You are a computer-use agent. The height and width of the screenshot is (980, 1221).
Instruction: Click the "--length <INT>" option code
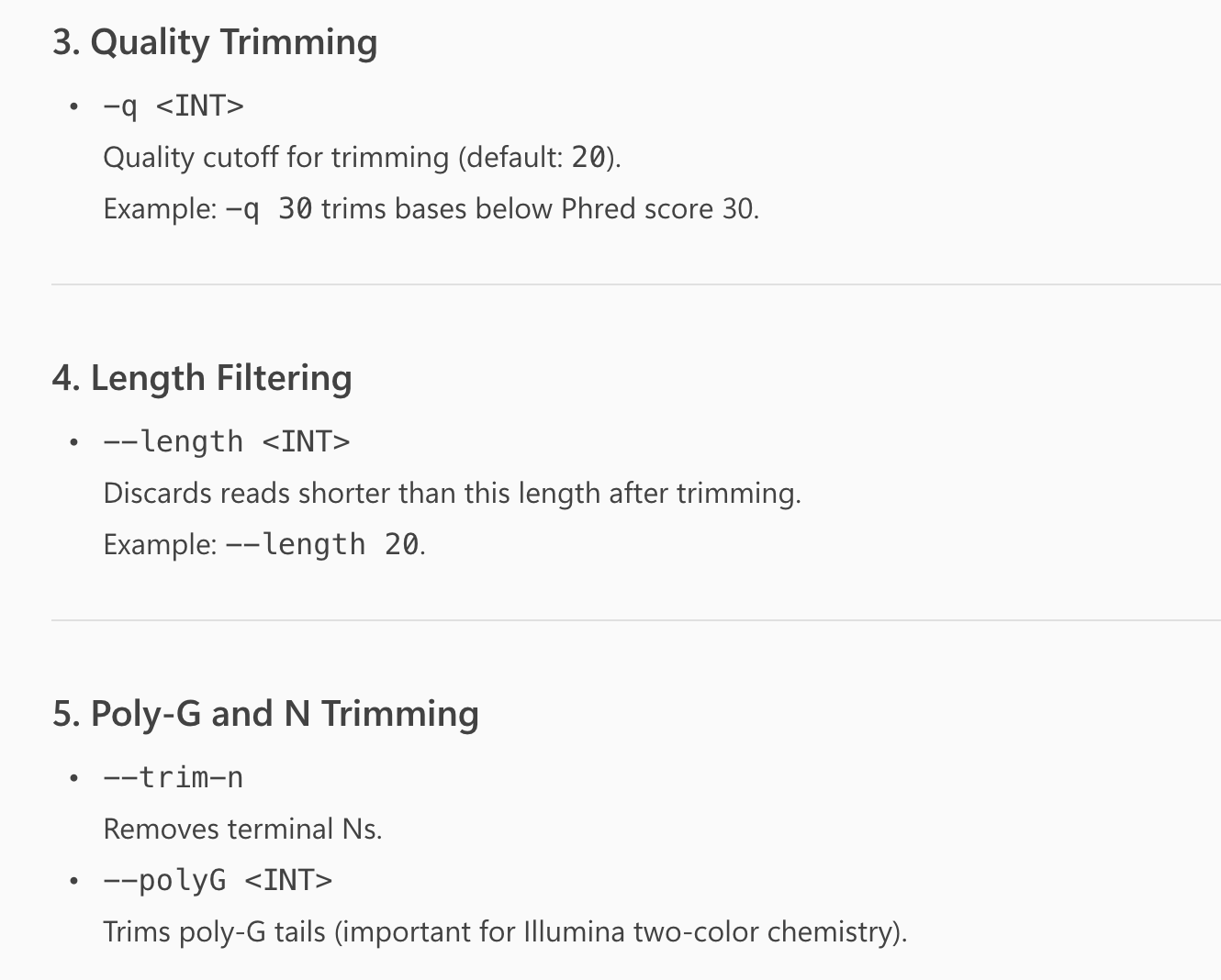pyautogui.click(x=227, y=442)
